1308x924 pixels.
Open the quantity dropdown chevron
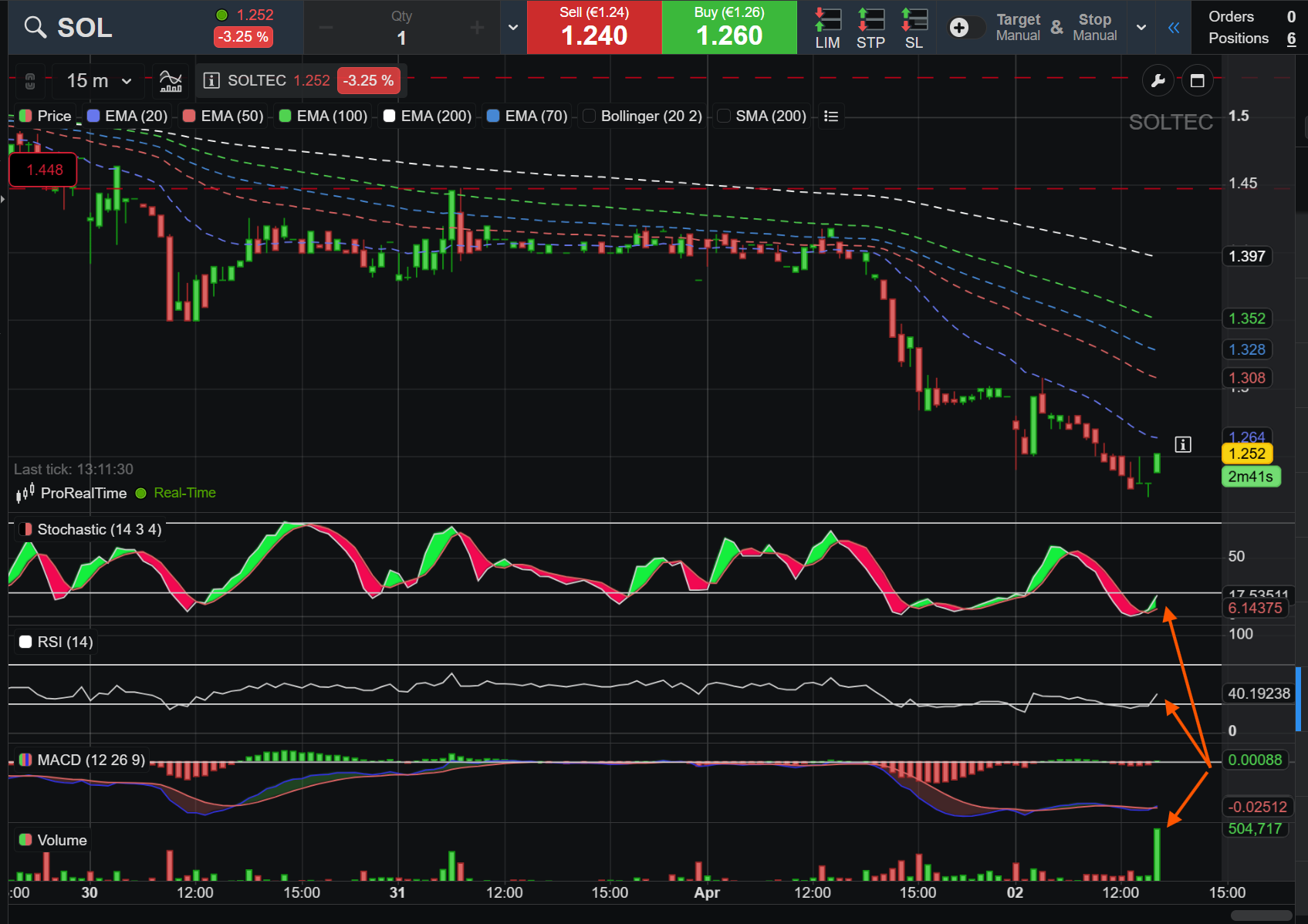pos(513,28)
